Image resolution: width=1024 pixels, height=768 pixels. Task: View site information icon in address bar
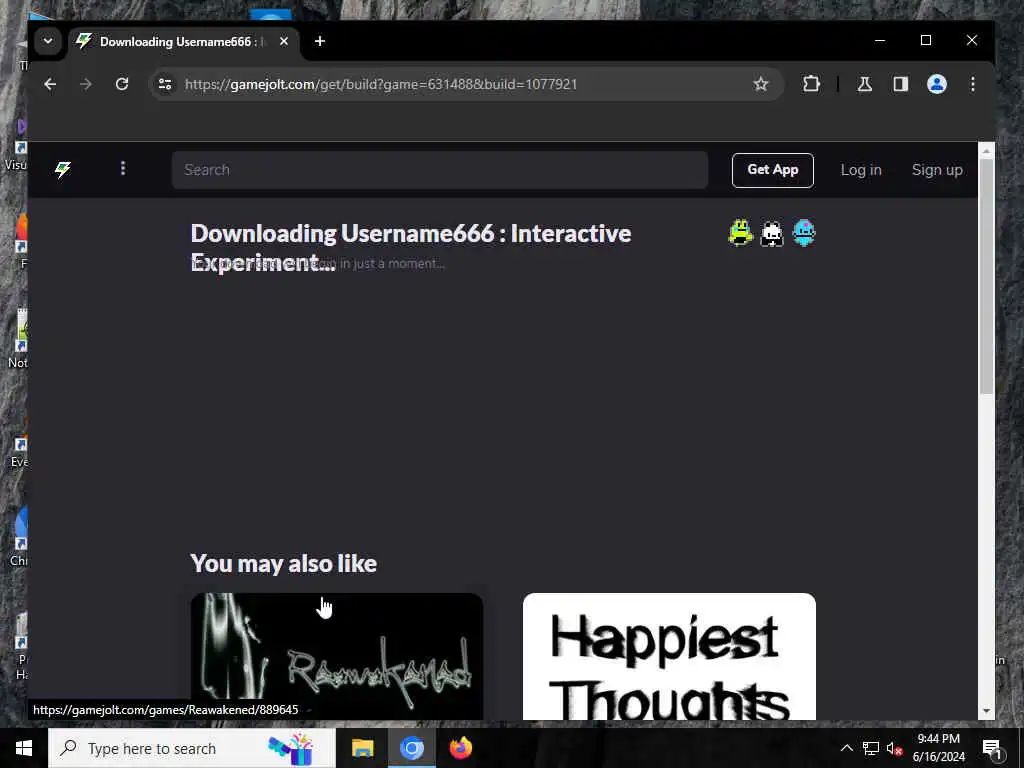pos(165,84)
